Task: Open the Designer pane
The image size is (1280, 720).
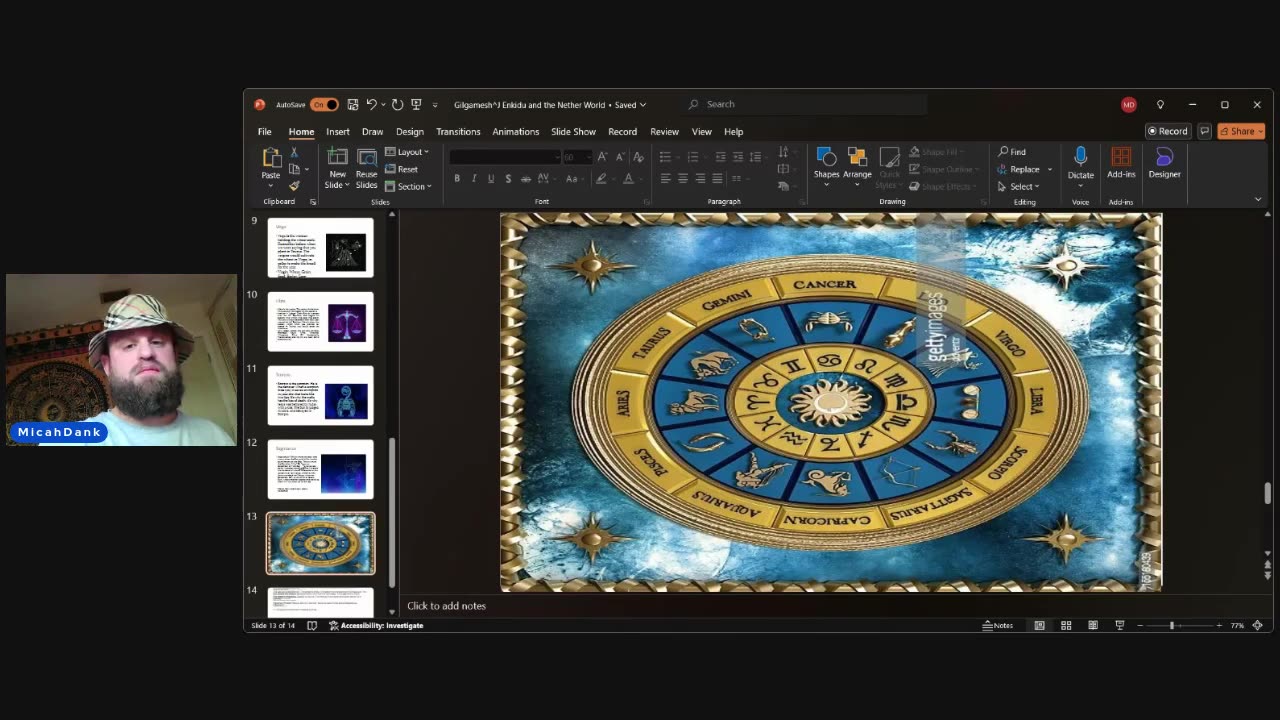Action: tap(1164, 165)
